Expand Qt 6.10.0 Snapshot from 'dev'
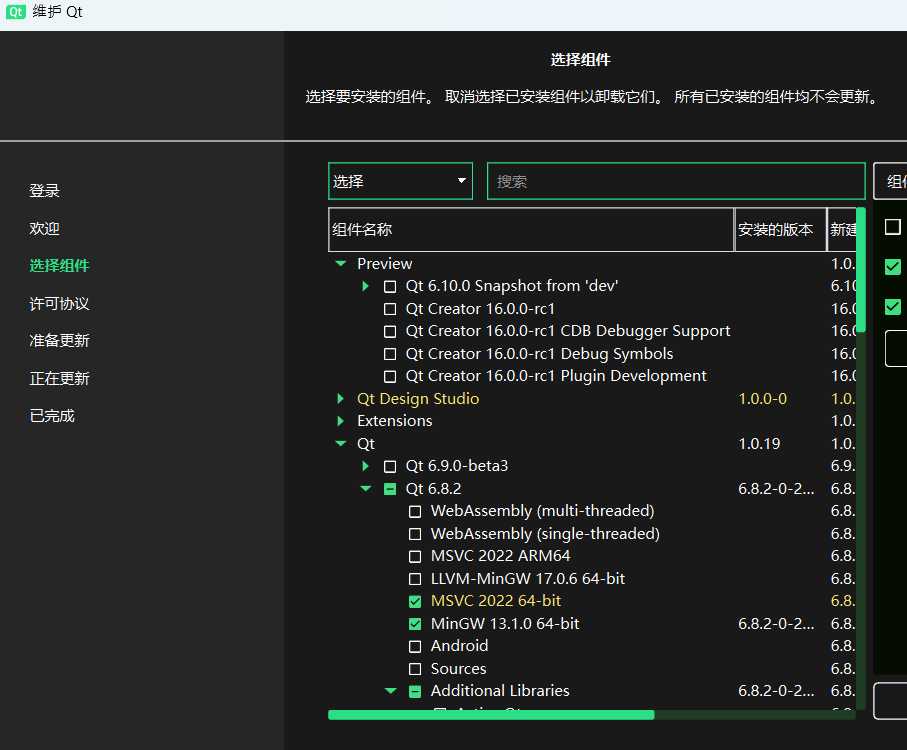This screenshot has width=907, height=750. tap(366, 286)
